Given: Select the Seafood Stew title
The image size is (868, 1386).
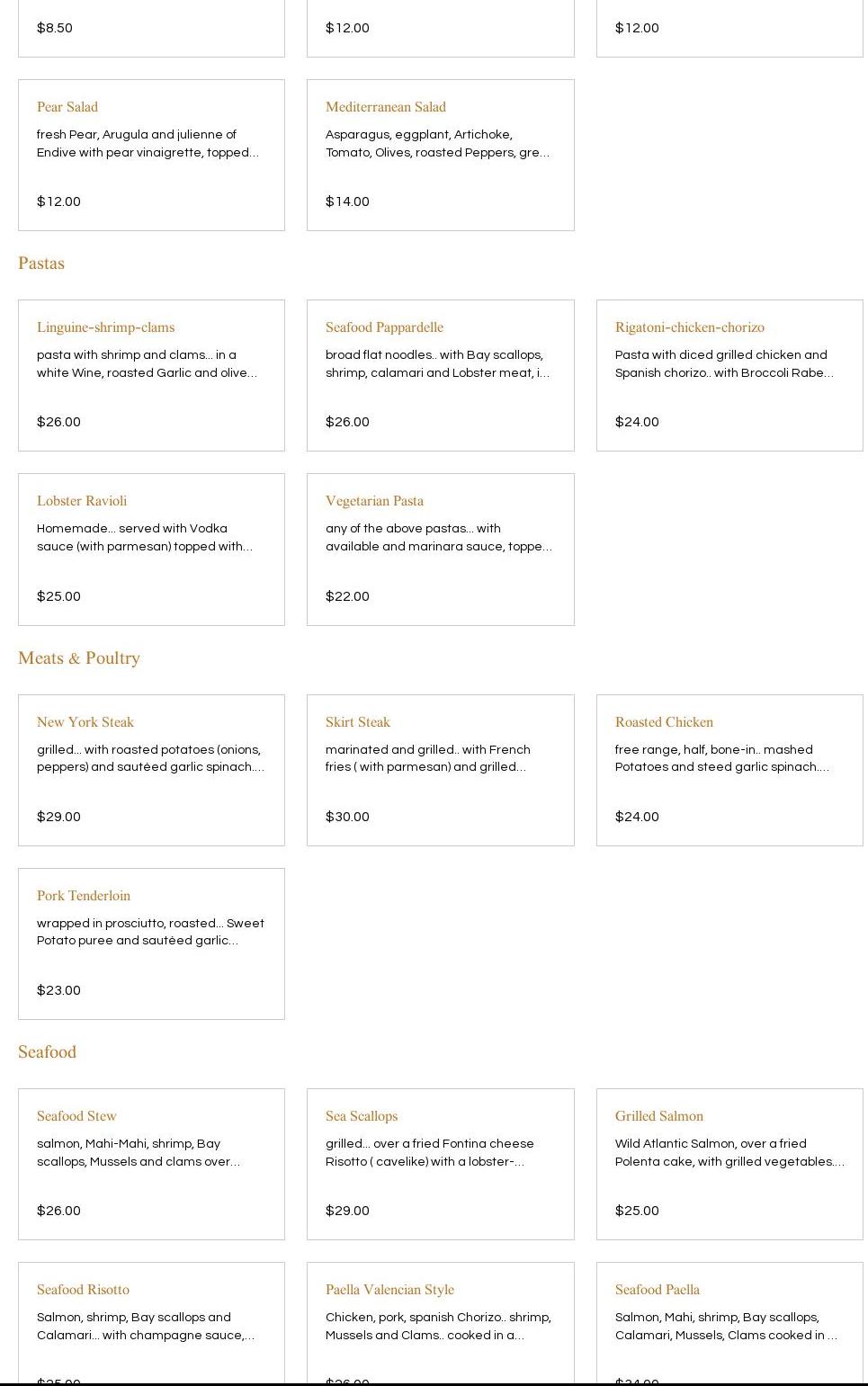Looking at the screenshot, I should [x=76, y=1116].
